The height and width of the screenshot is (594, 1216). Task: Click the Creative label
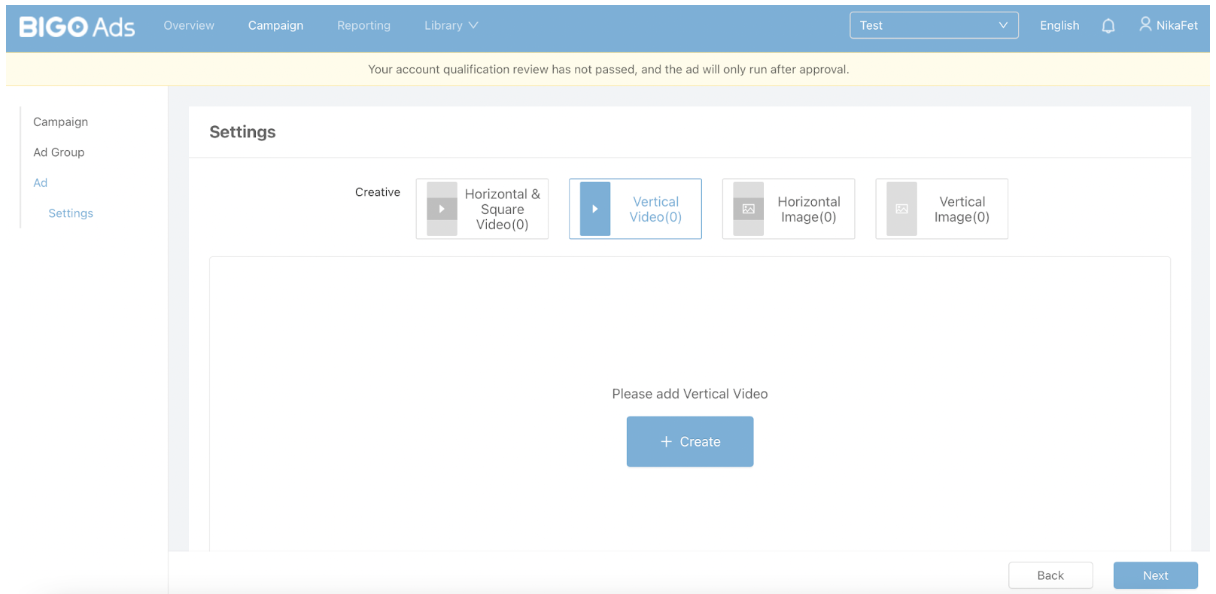[378, 192]
